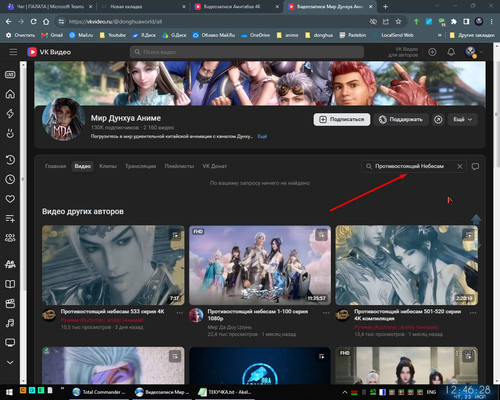Add 533 серия video to queue icon
Image resolution: width=500 pixels, height=400 pixels.
(175, 235)
